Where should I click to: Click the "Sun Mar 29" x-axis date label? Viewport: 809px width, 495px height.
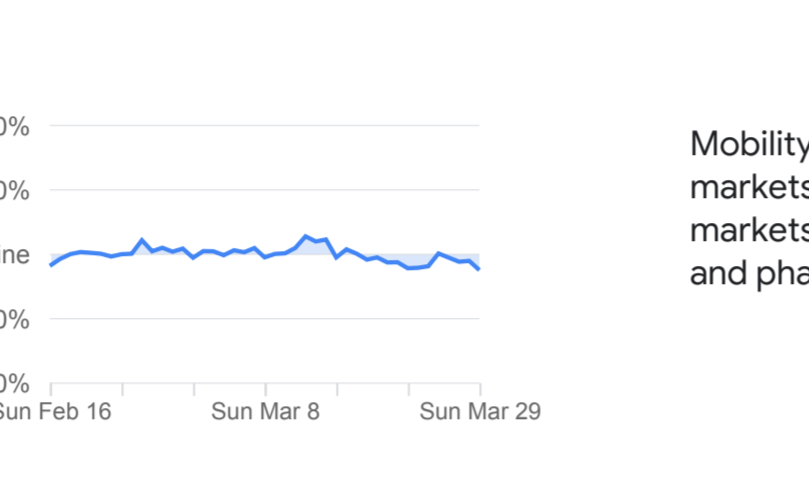pos(480,411)
